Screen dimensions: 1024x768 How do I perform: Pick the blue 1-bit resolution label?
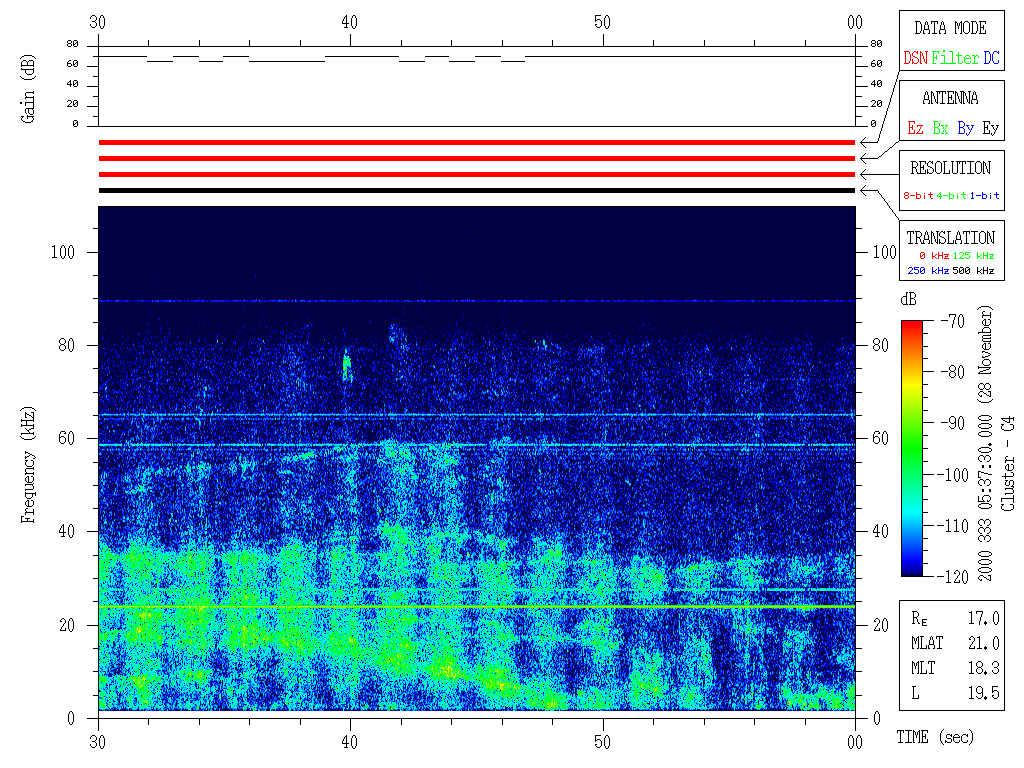coord(984,196)
